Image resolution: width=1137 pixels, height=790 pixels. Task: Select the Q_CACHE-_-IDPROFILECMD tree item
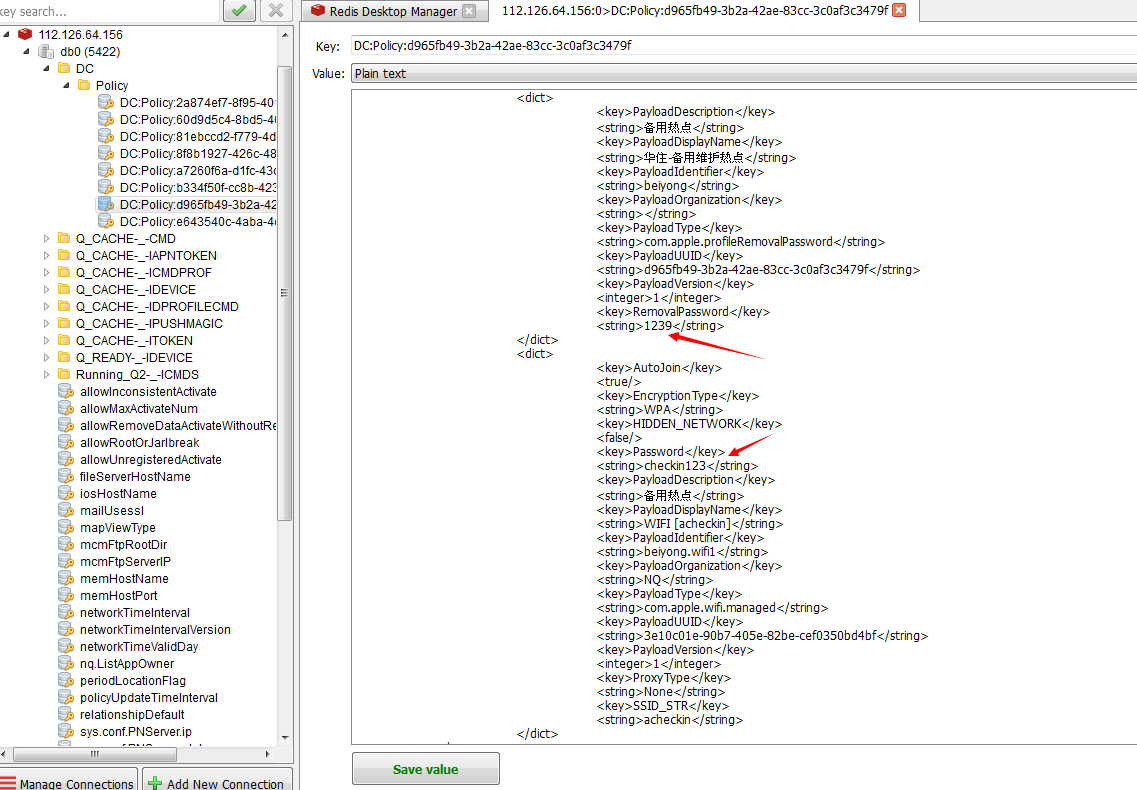[157, 306]
